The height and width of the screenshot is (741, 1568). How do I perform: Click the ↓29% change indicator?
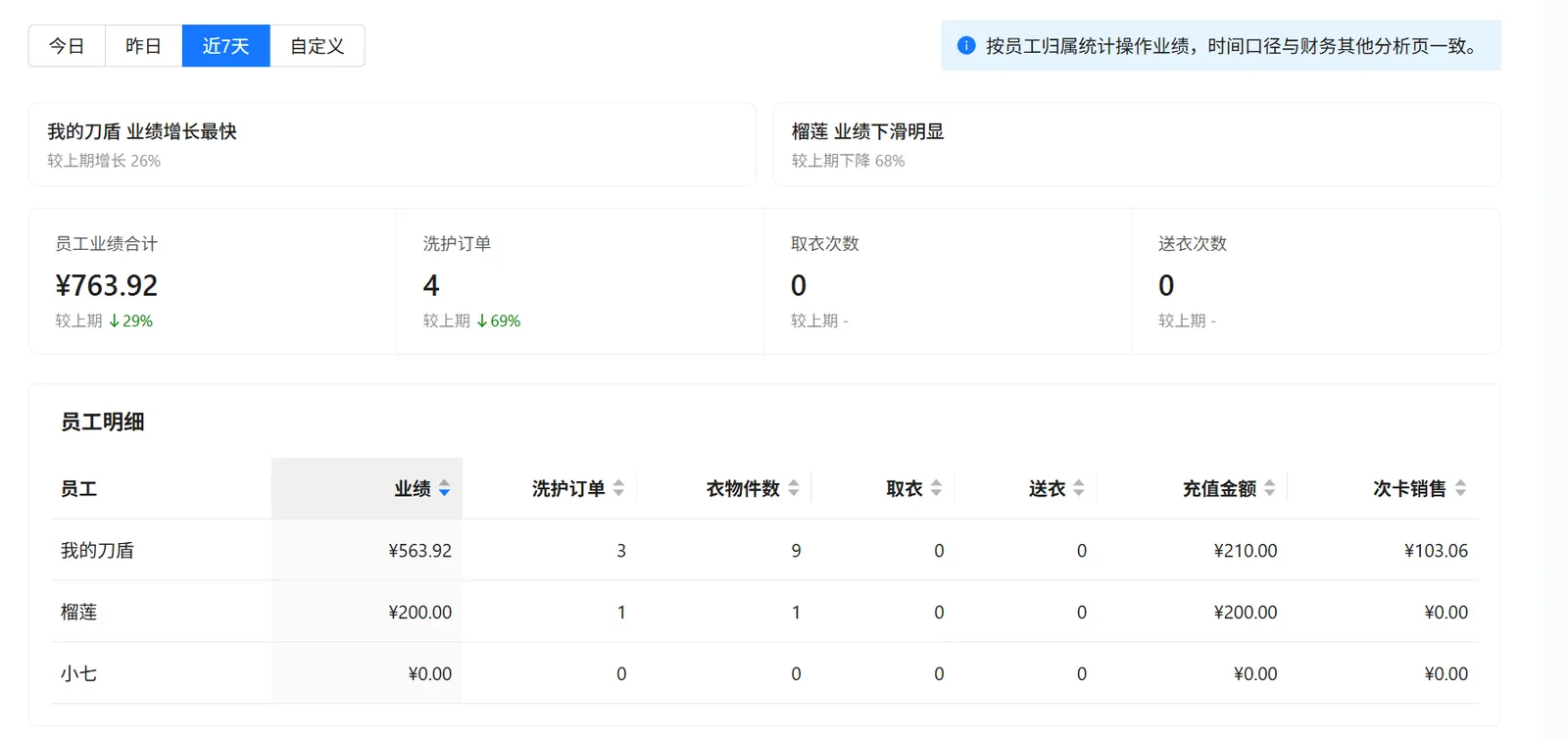pyautogui.click(x=130, y=321)
